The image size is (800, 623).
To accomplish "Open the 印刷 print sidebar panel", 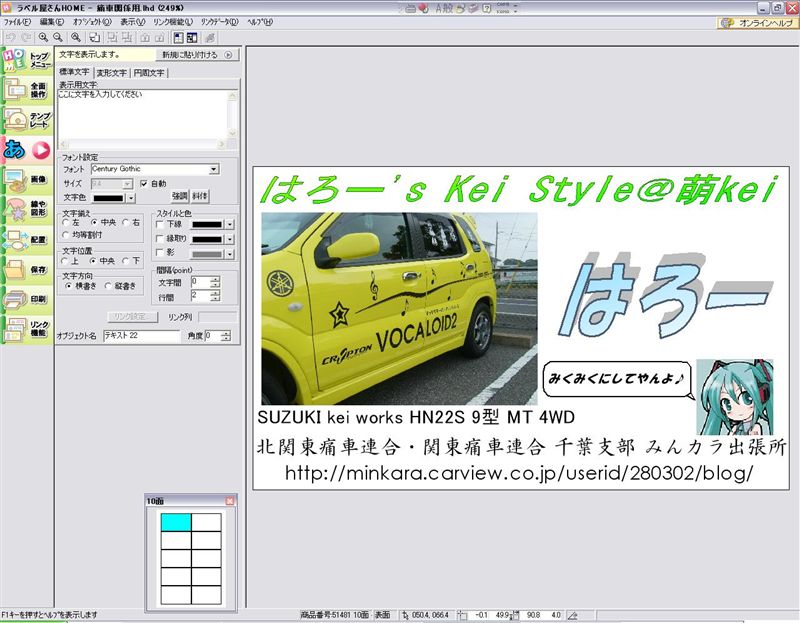I will pyautogui.click(x=27, y=298).
